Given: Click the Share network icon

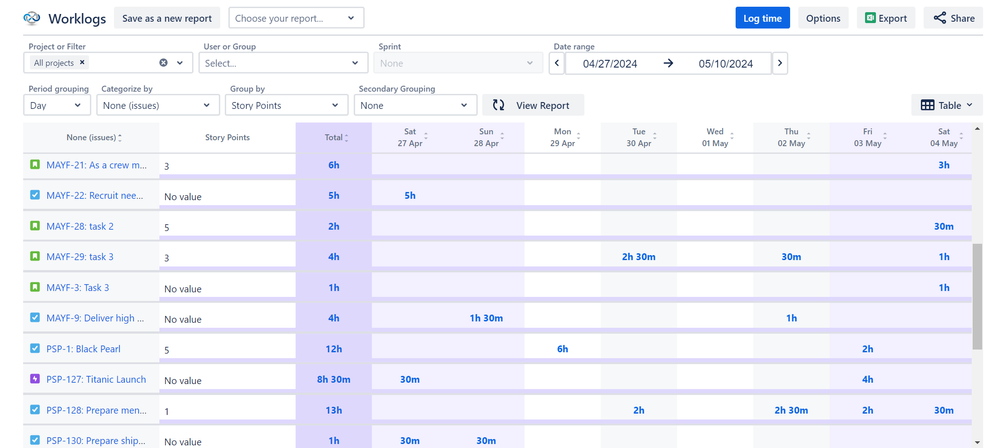Looking at the screenshot, I should coord(940,18).
